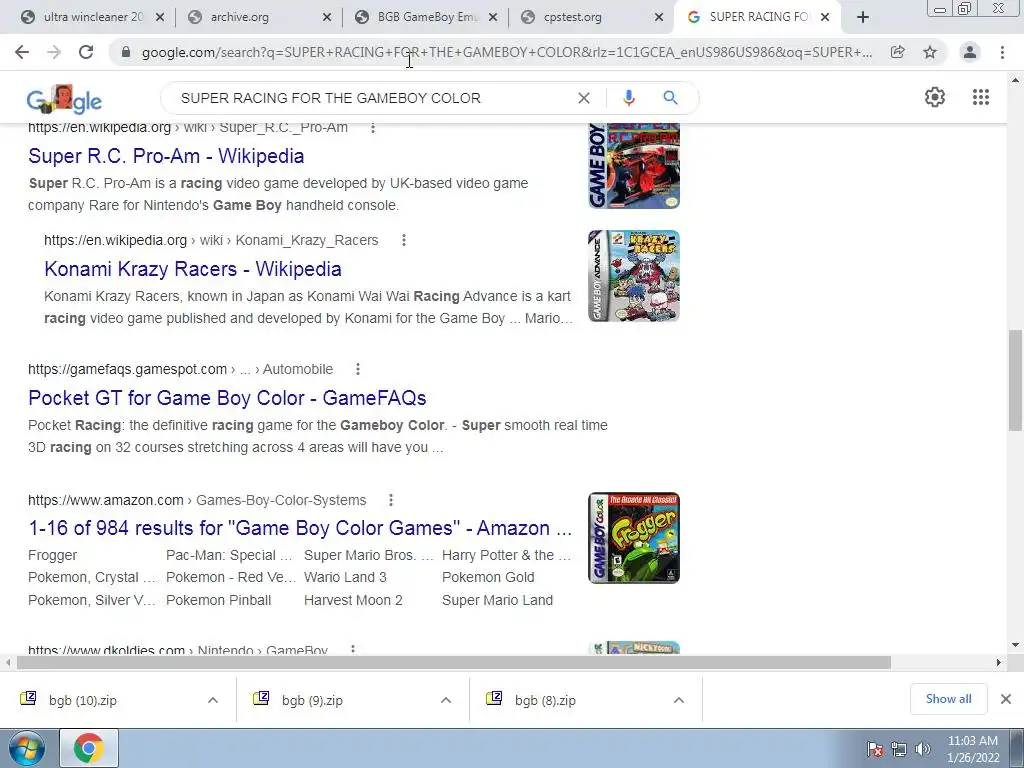Click the lock icon in address bar
This screenshot has width=1024, height=768.
pos(126,52)
